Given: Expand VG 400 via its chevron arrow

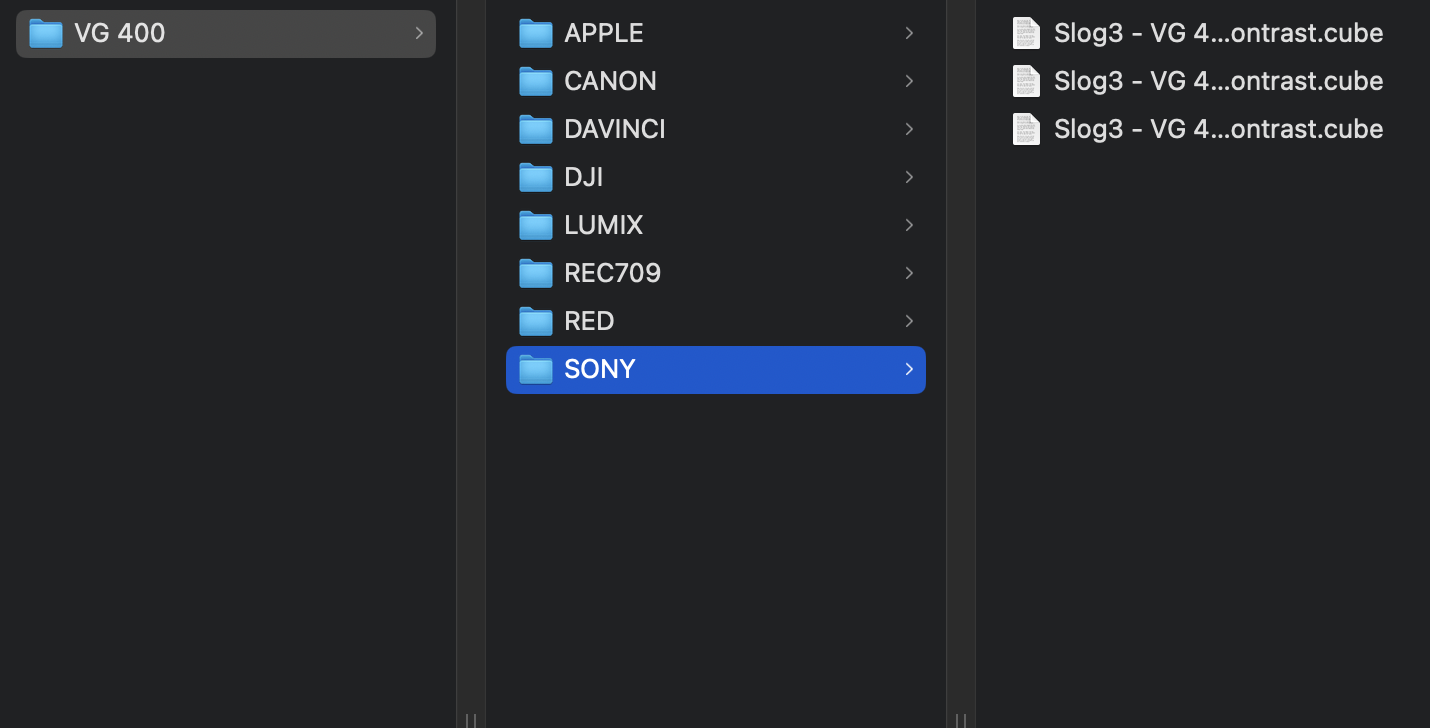Looking at the screenshot, I should point(419,33).
